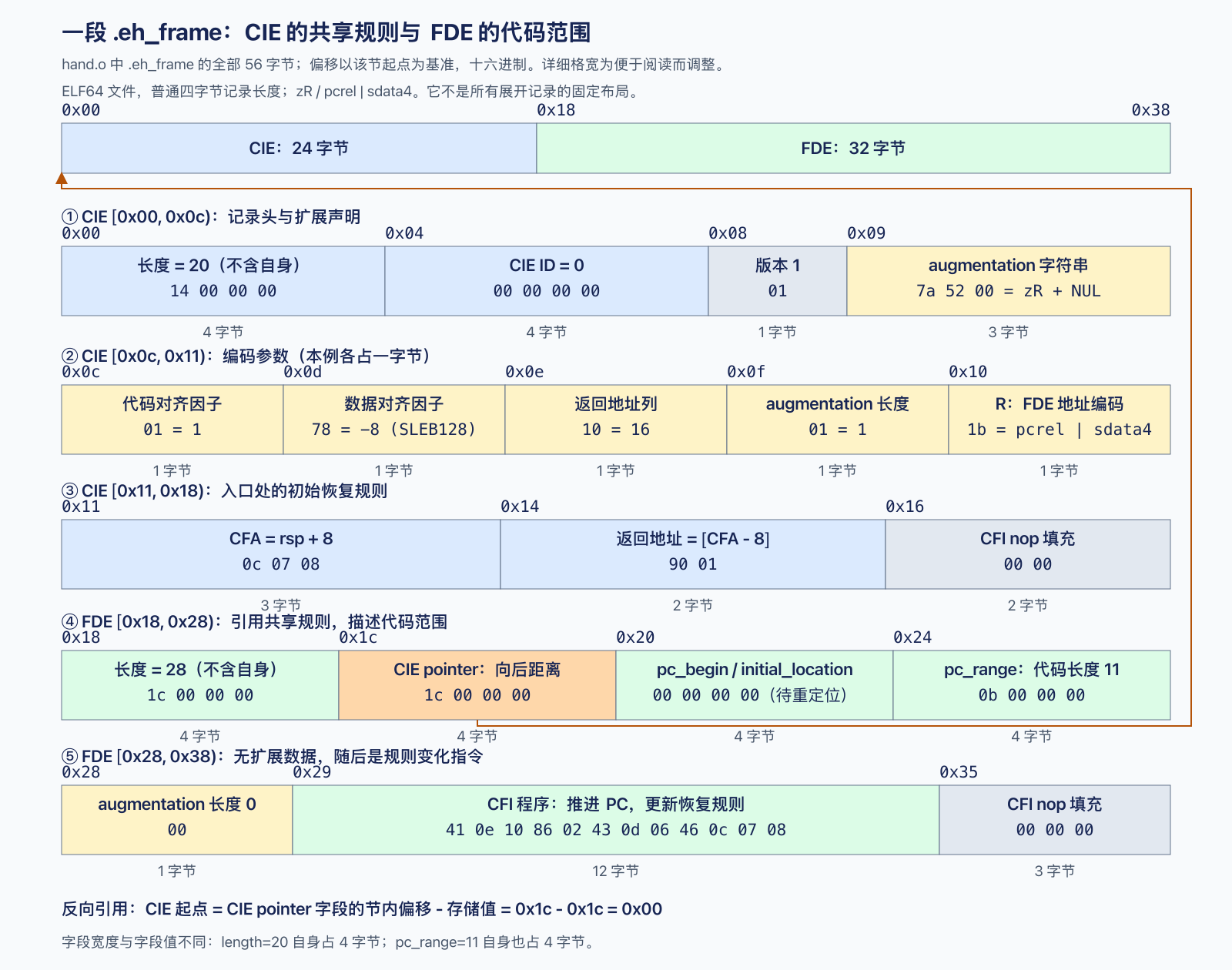Select the 'R：FDE 地址编码' cell
Viewport: 1232px width, 970px height.
pos(1060,420)
